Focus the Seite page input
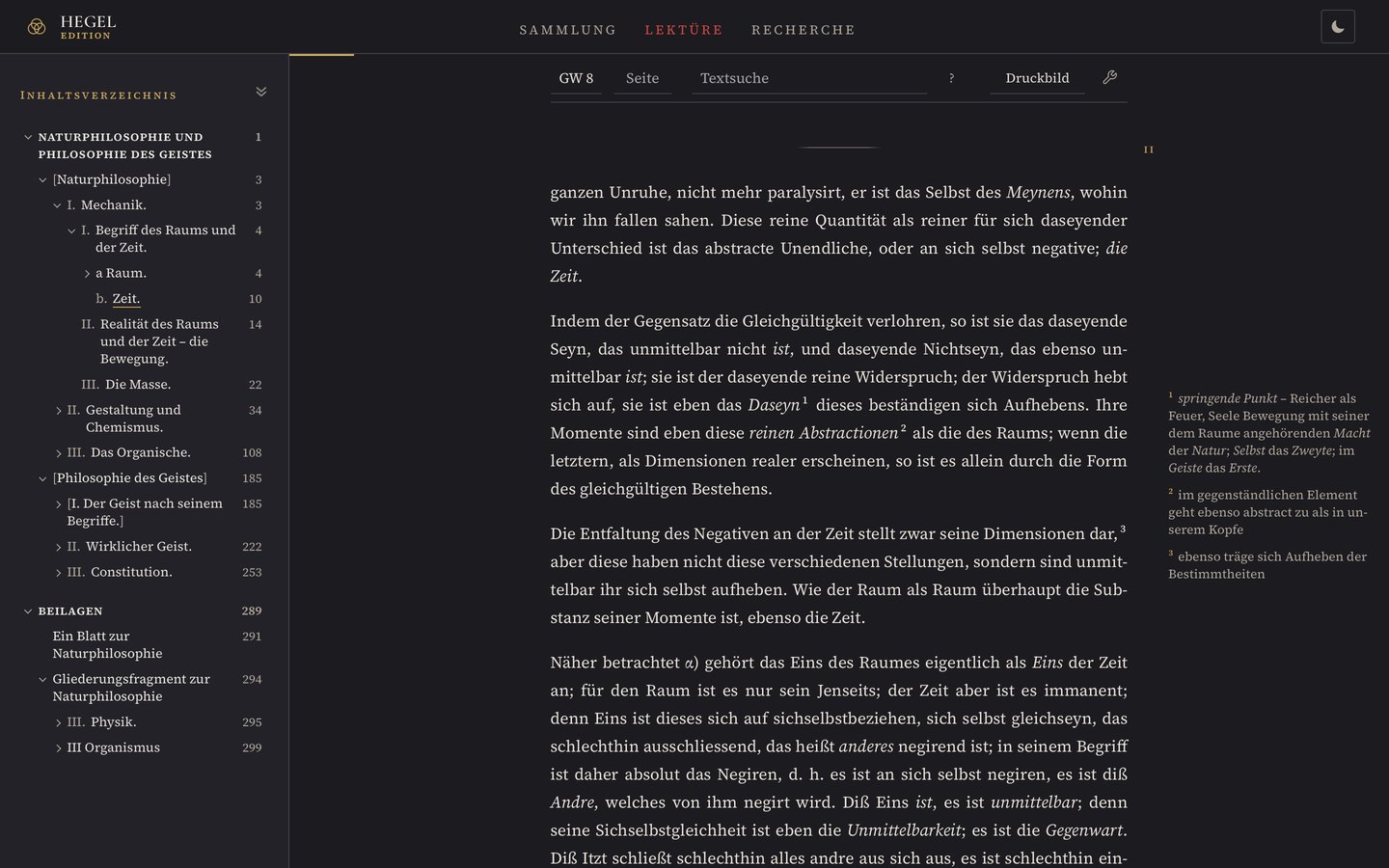The width and height of the screenshot is (1389, 868). (x=642, y=78)
